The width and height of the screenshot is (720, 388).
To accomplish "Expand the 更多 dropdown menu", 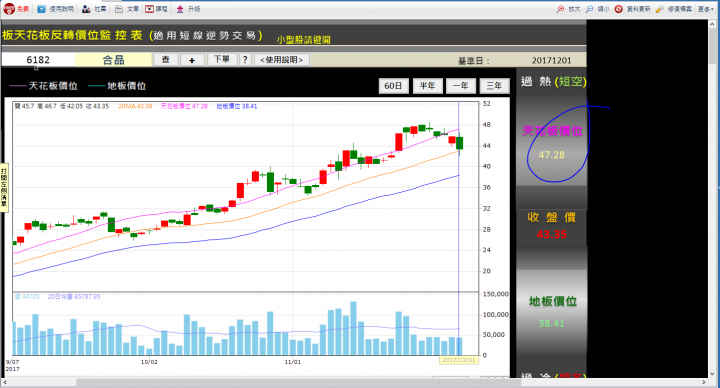I will 706,9.
